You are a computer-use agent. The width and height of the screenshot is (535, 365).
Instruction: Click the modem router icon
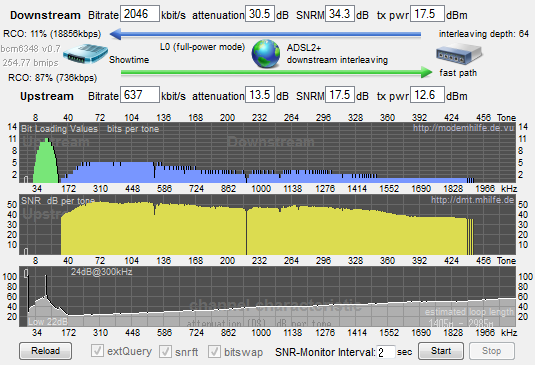pyautogui.click(x=85, y=54)
